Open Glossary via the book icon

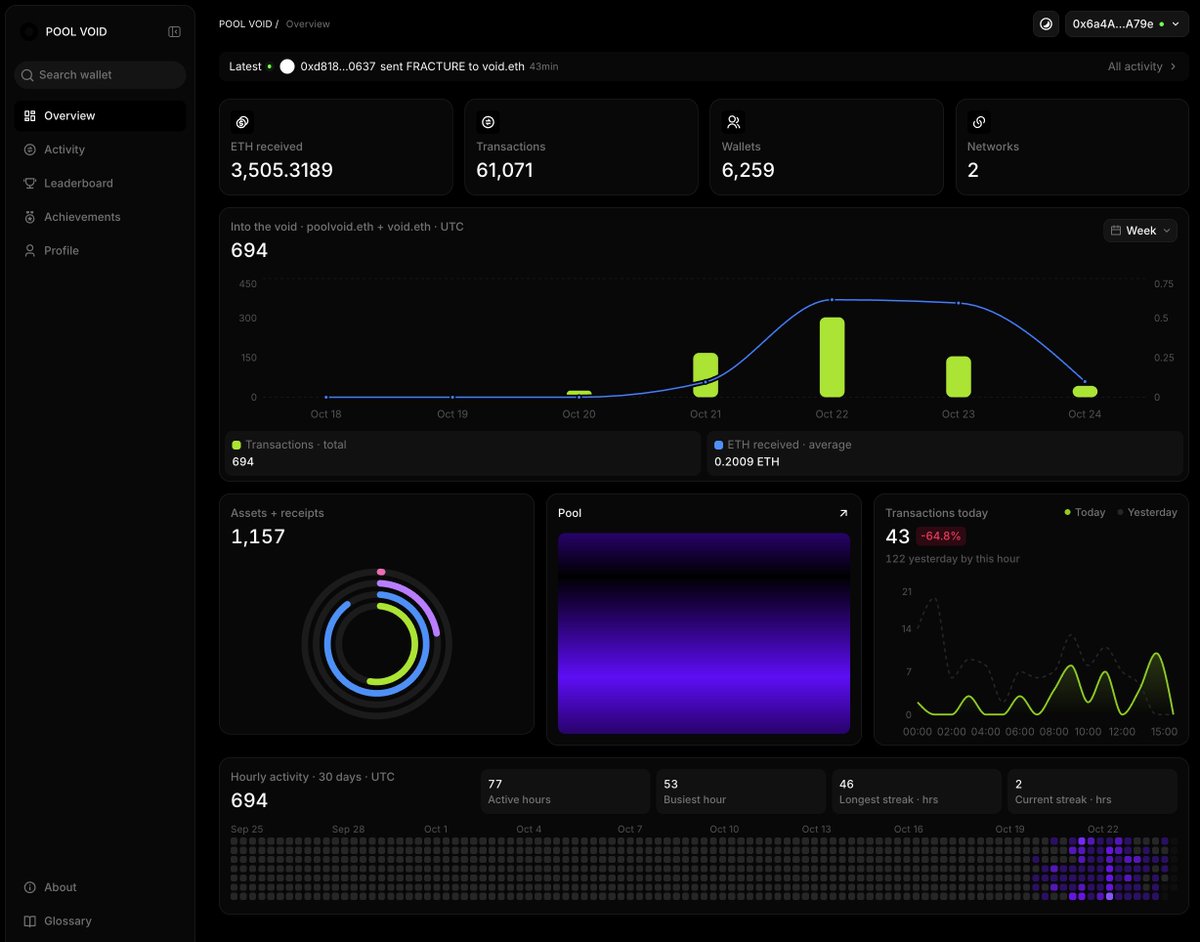[30, 921]
